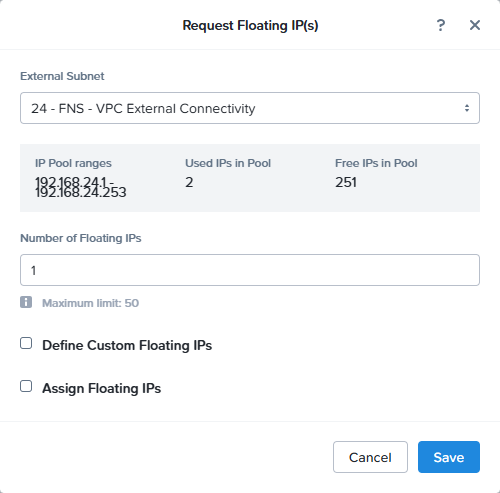Click the Assign Floating IPs label text

pos(102,388)
